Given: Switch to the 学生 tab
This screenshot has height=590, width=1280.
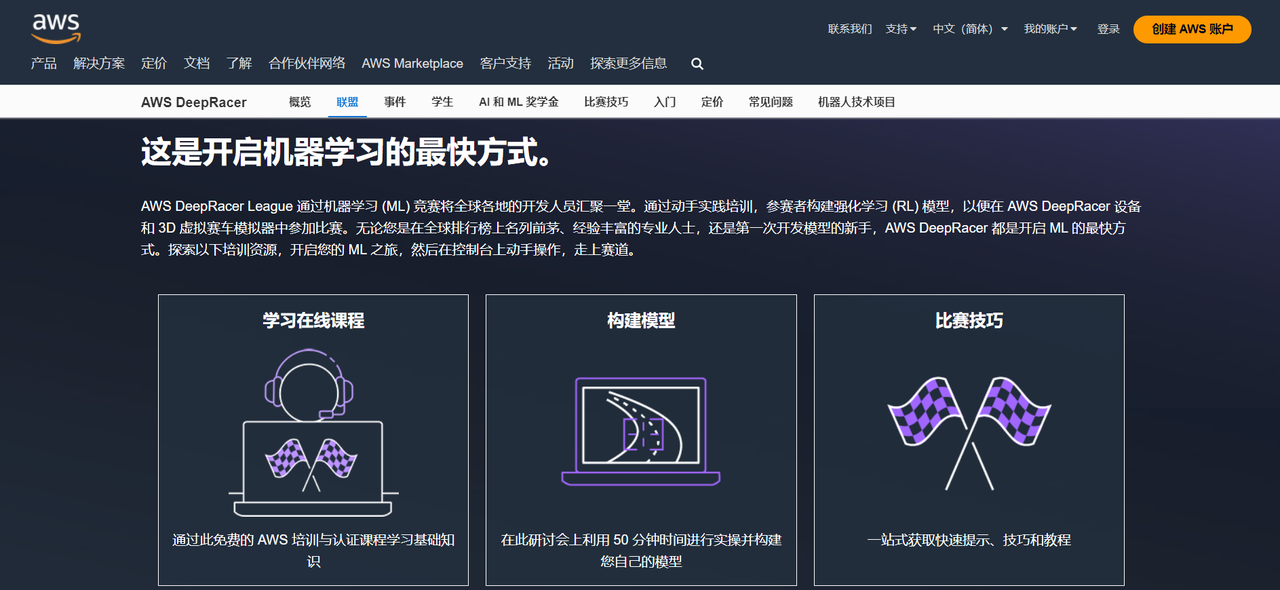Looking at the screenshot, I should [442, 102].
